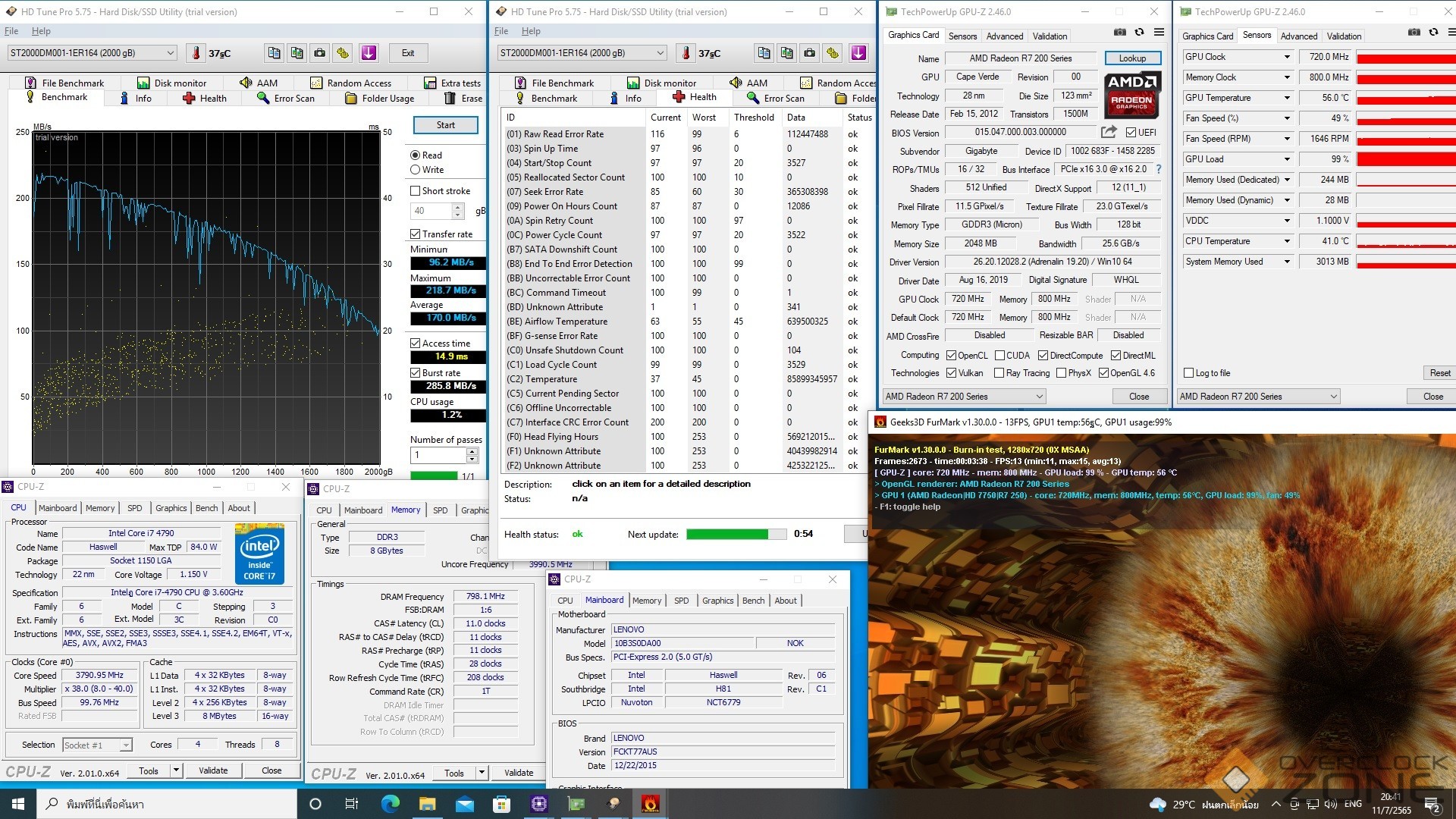Open the GPU-Z hamburger menu icon
This screenshot has width=1456, height=819.
(1159, 32)
